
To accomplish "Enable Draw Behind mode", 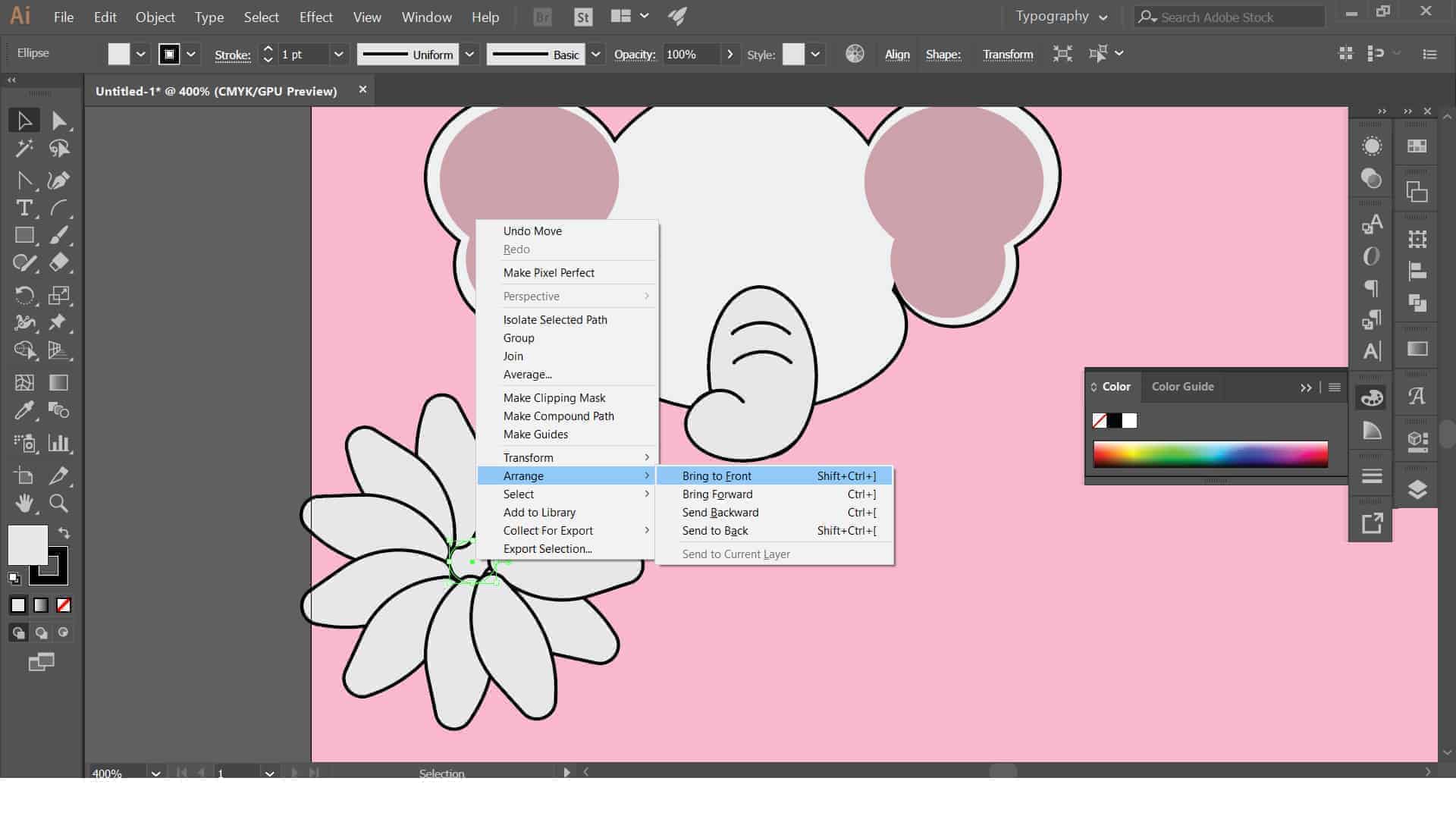I will click(41, 632).
